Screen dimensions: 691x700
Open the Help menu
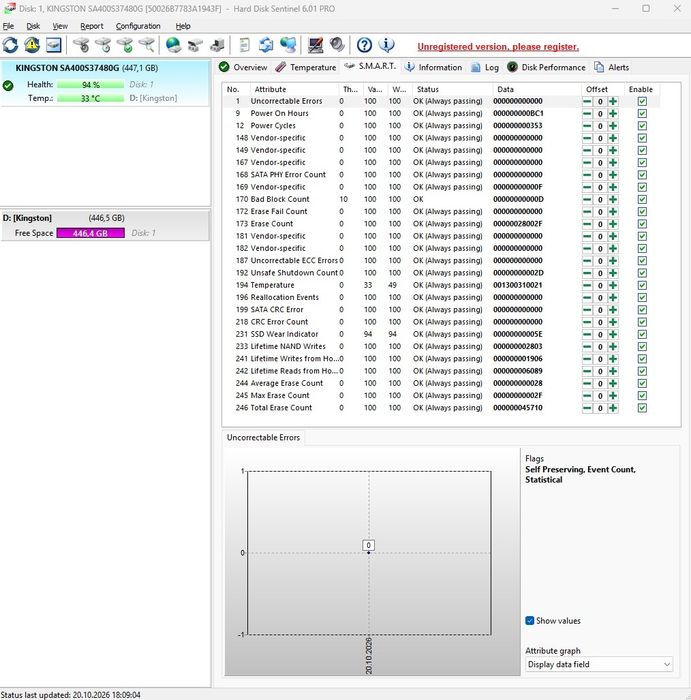click(x=183, y=26)
